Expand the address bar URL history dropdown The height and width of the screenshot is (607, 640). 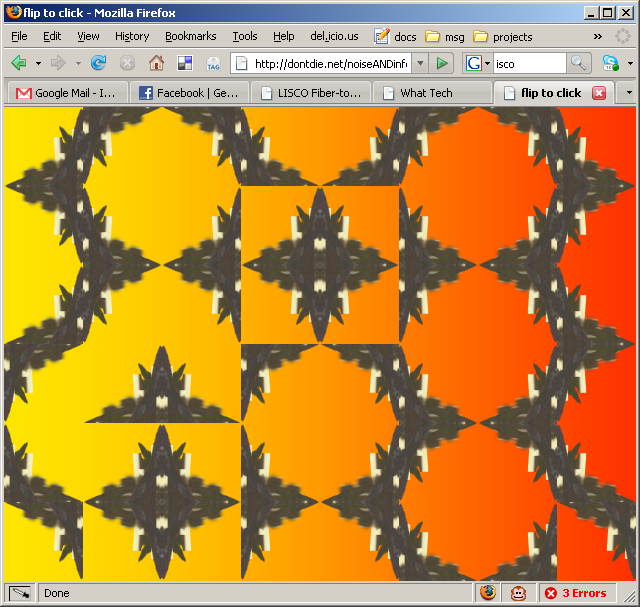click(x=420, y=63)
